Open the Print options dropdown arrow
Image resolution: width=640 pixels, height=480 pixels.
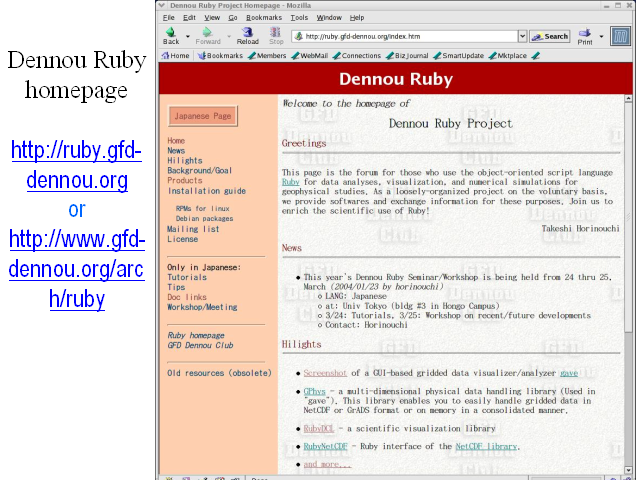pyautogui.click(x=601, y=36)
